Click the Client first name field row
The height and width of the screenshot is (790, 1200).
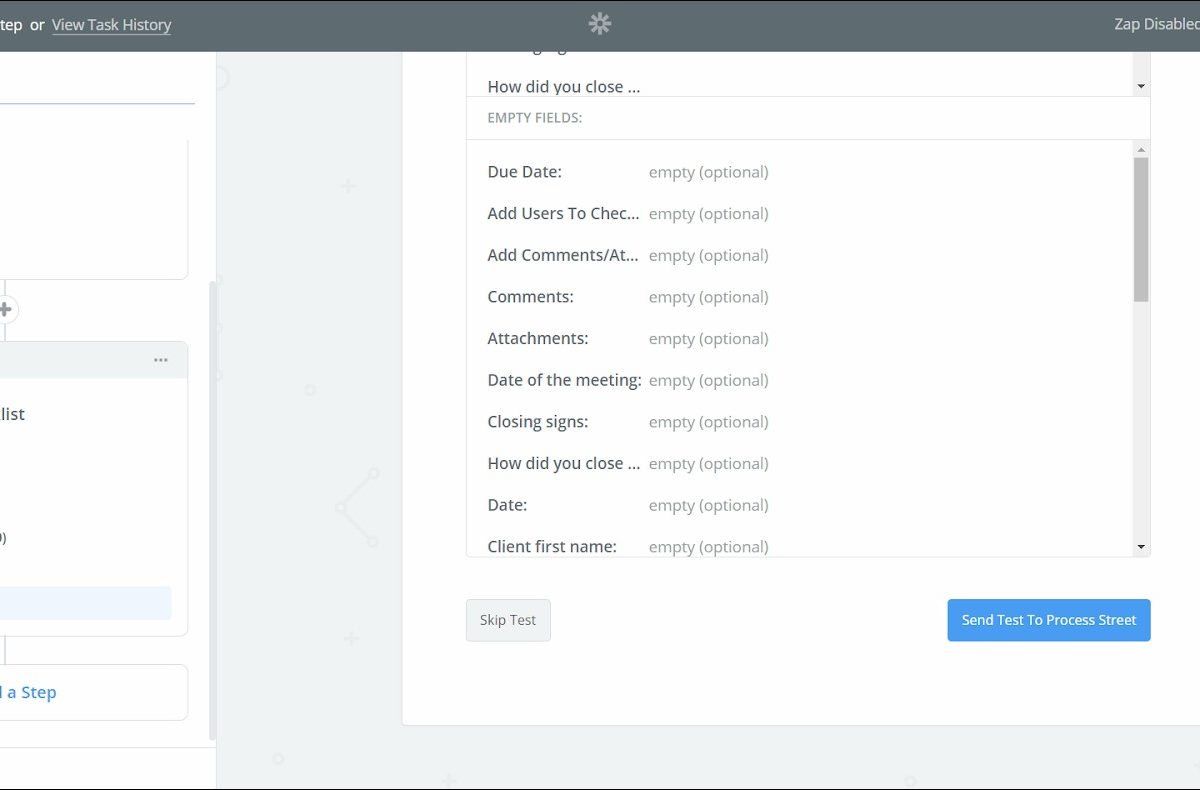coord(627,546)
